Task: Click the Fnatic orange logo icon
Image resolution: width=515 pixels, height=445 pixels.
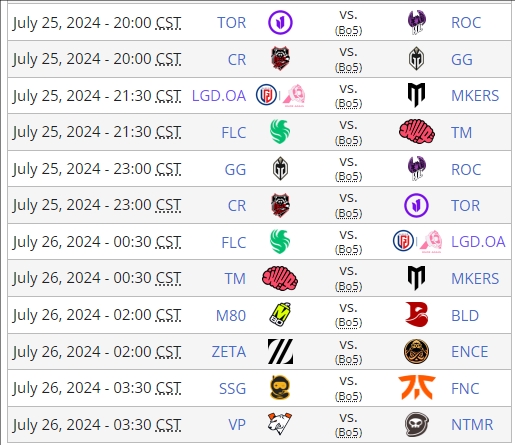Action: click(x=417, y=388)
